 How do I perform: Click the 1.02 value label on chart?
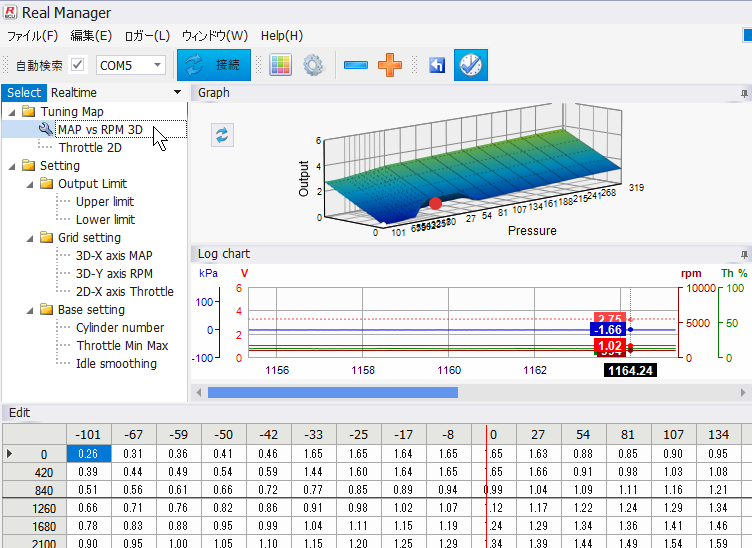610,346
